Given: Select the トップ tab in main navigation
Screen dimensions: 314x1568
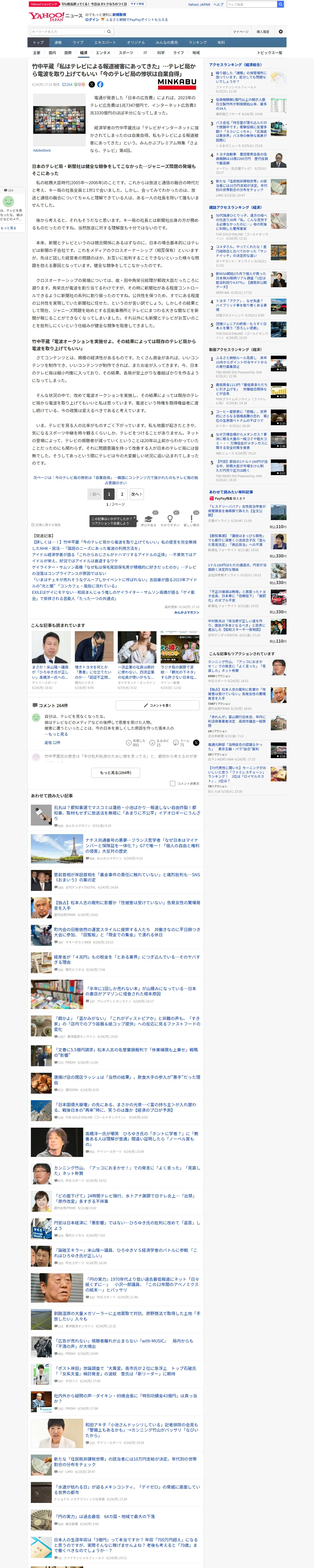Looking at the screenshot, I should tap(38, 43).
